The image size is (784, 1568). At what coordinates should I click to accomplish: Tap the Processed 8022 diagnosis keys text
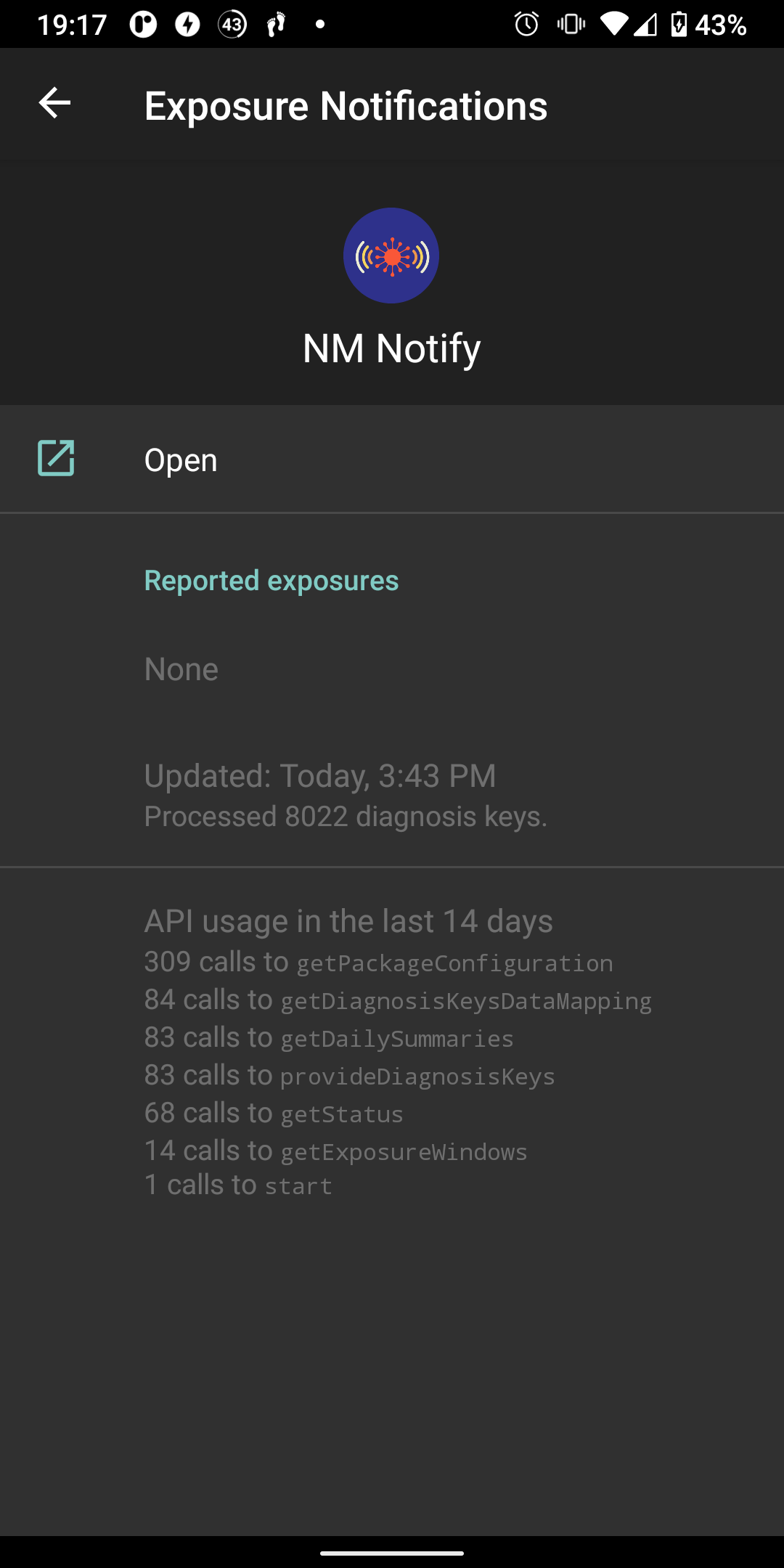pyautogui.click(x=346, y=815)
